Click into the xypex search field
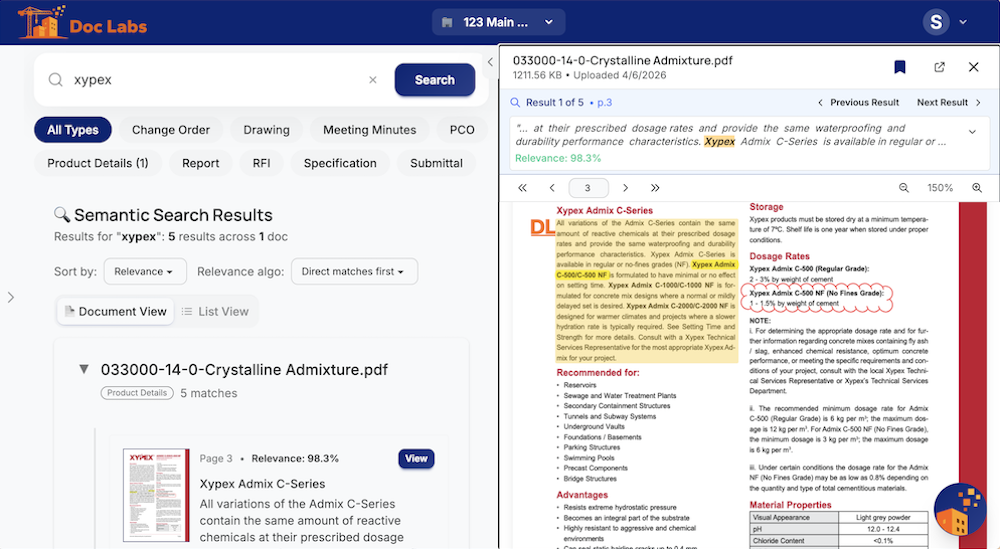 pyautogui.click(x=217, y=80)
